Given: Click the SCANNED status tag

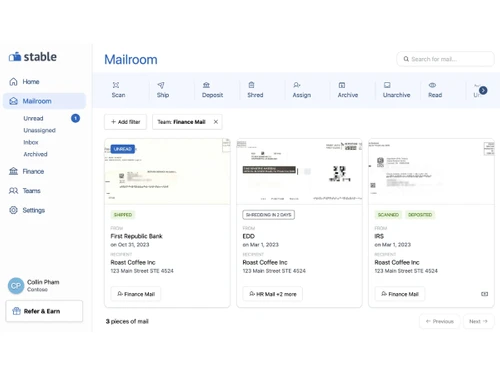Looking at the screenshot, I should (x=388, y=215).
